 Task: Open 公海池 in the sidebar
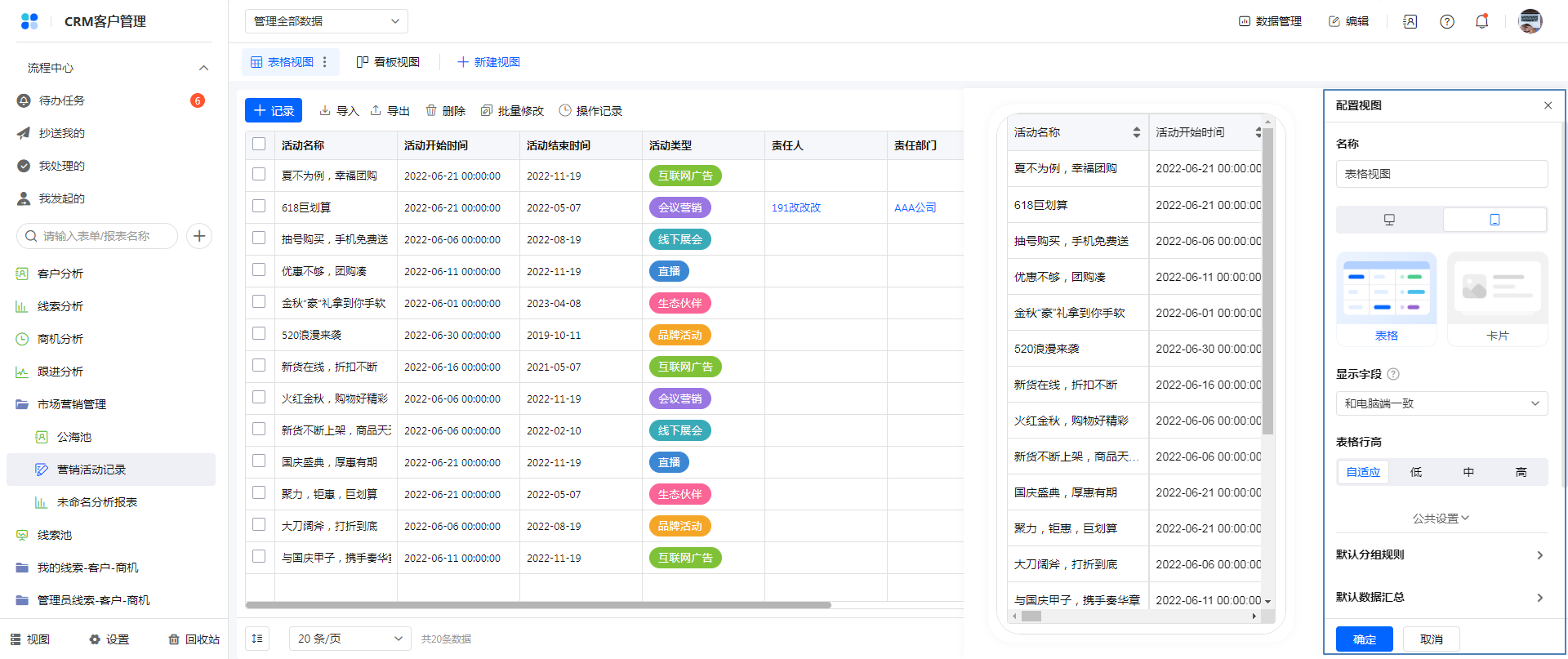pos(74,437)
